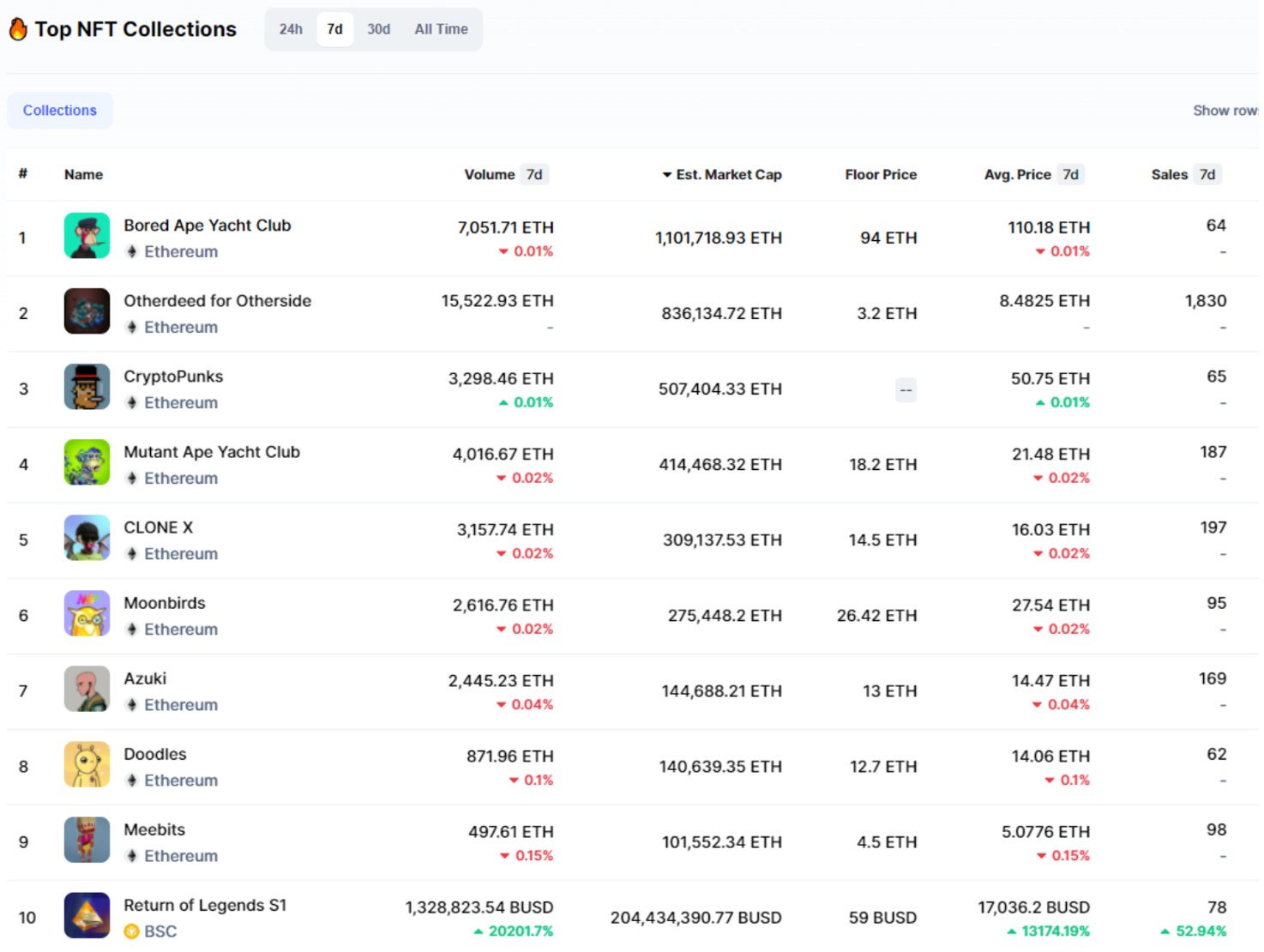Screen dimensions: 1264x952
Task: Open the 7d selector beside Sales header
Action: (x=1207, y=174)
